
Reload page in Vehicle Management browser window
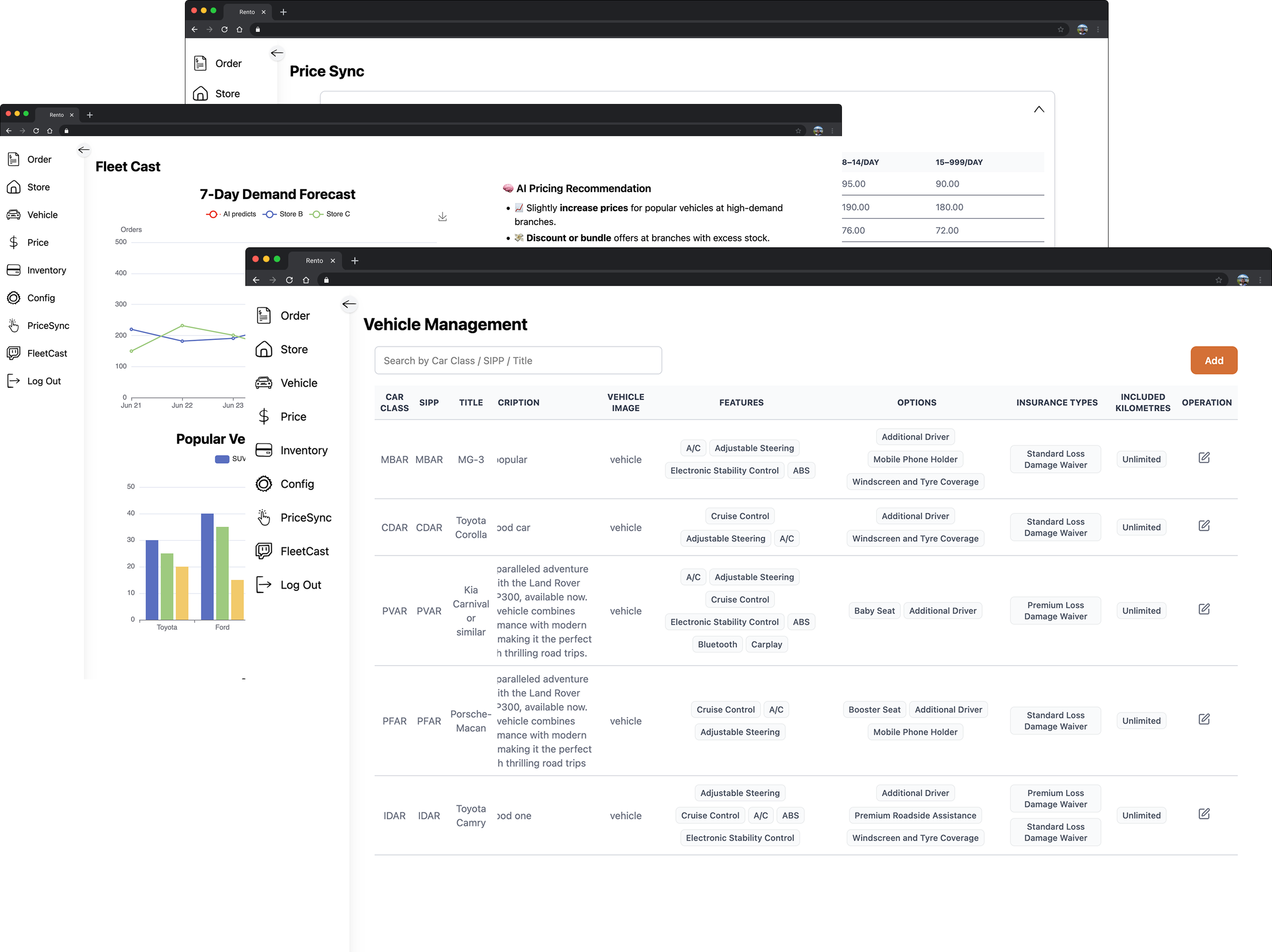coord(289,280)
